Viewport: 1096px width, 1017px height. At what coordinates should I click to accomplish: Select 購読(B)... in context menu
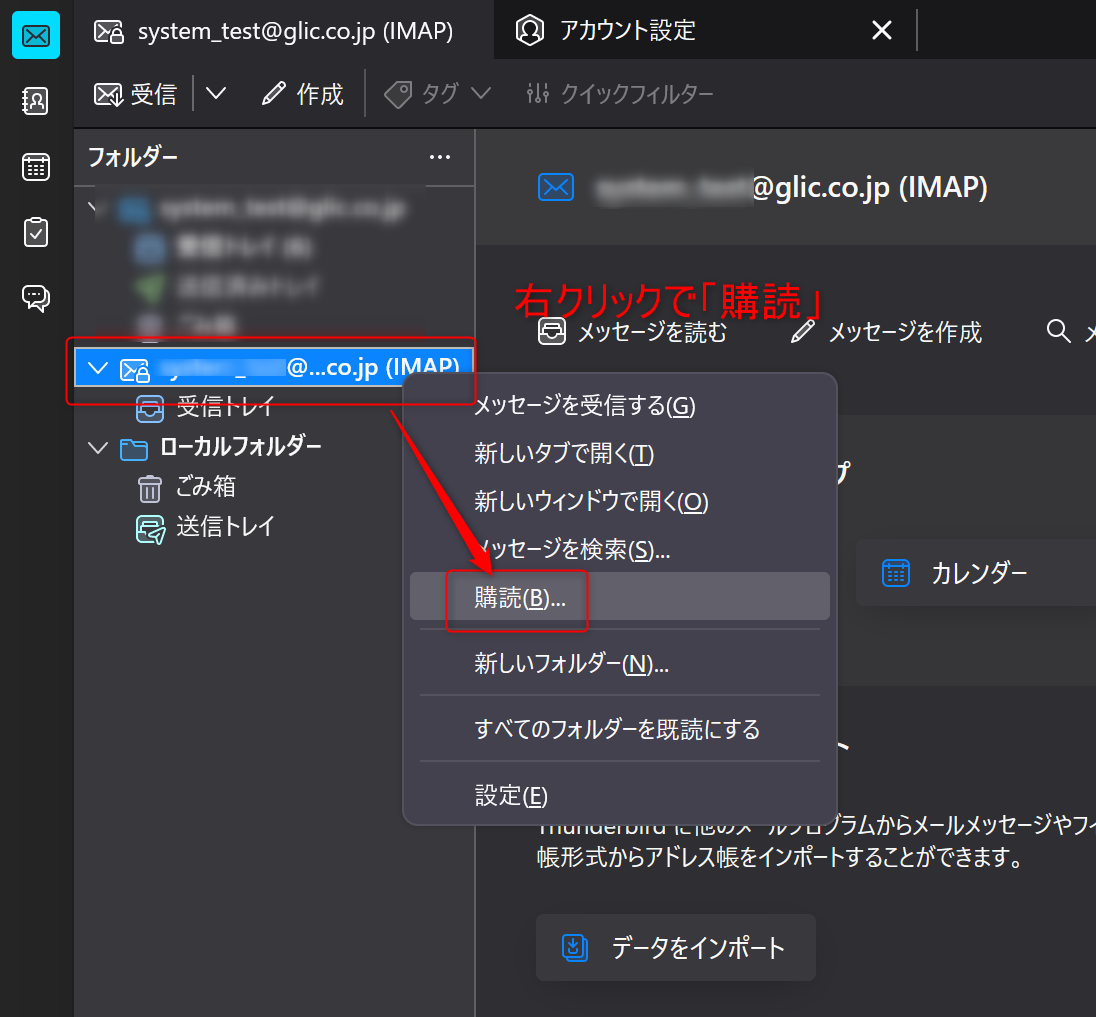coord(520,598)
